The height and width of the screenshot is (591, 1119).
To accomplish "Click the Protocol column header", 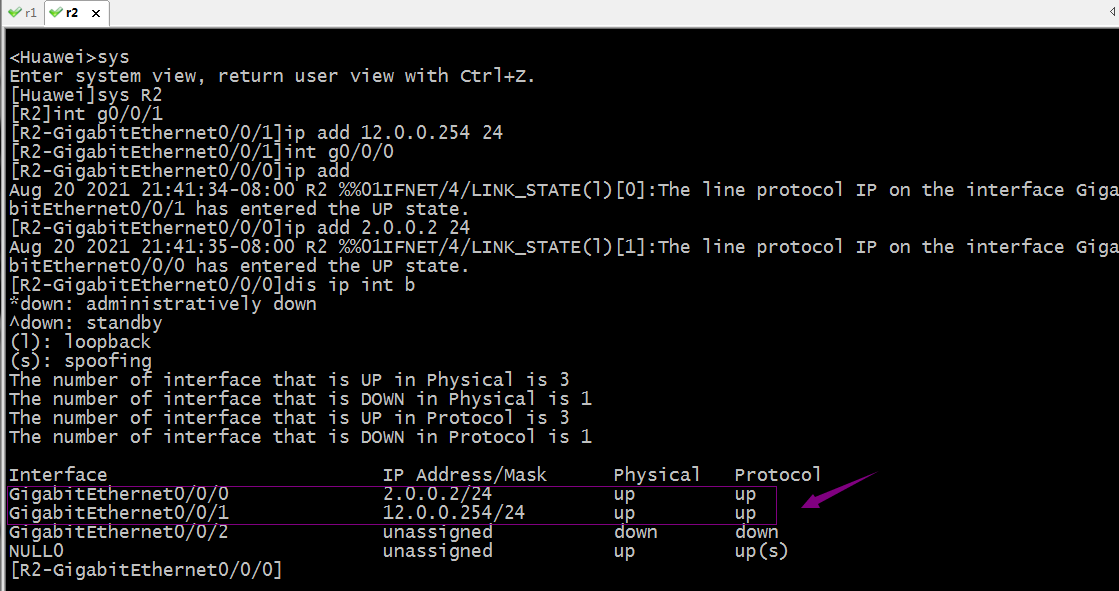I will (x=778, y=475).
